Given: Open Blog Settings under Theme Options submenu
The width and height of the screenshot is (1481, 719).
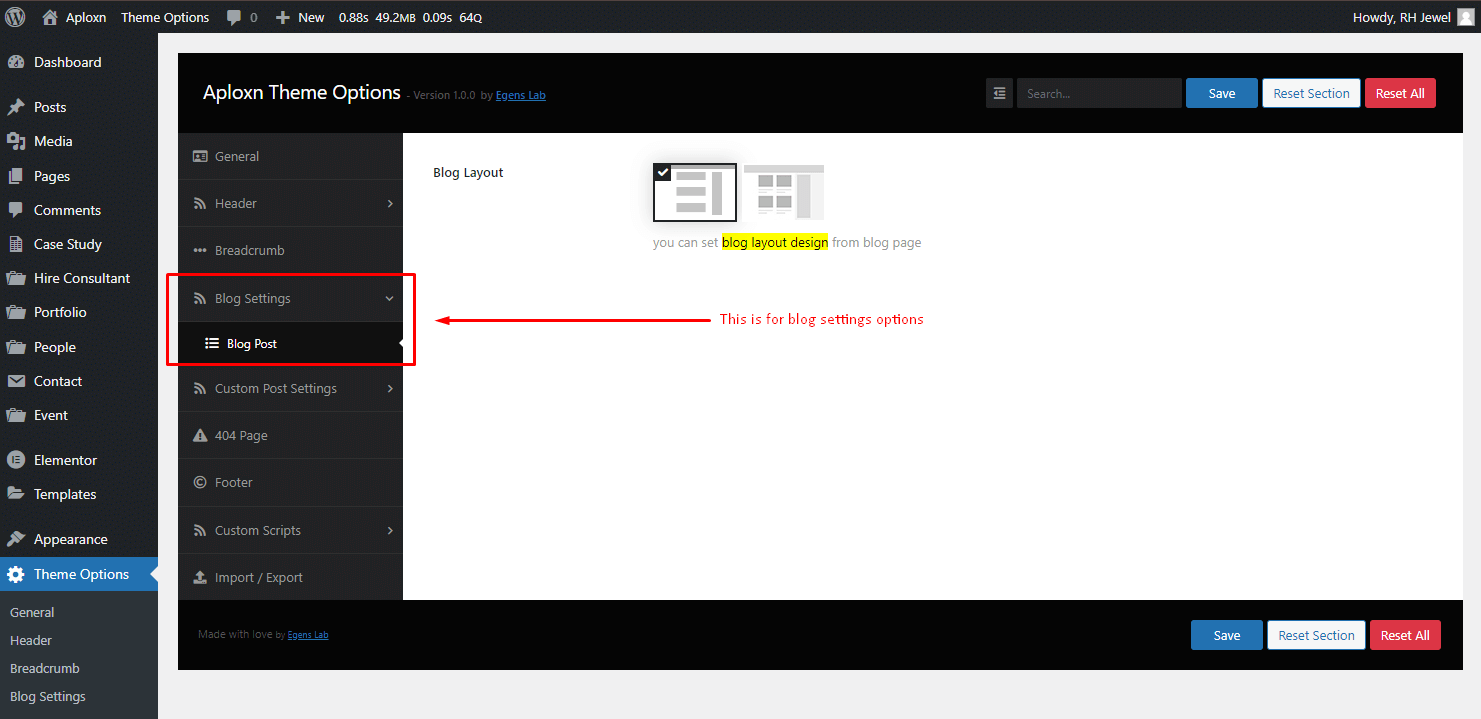Looking at the screenshot, I should pyautogui.click(x=48, y=696).
